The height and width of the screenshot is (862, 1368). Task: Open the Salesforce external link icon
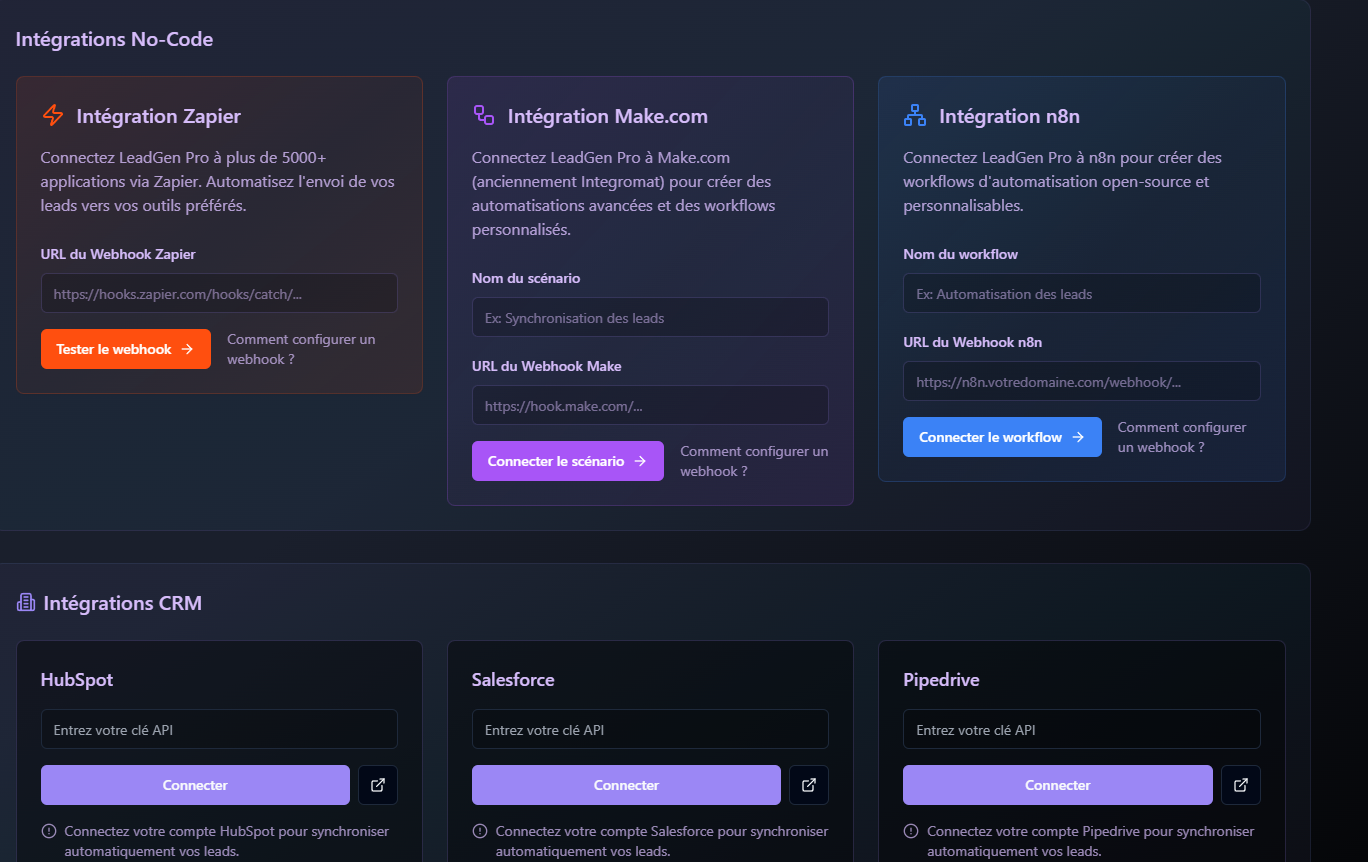(x=809, y=785)
